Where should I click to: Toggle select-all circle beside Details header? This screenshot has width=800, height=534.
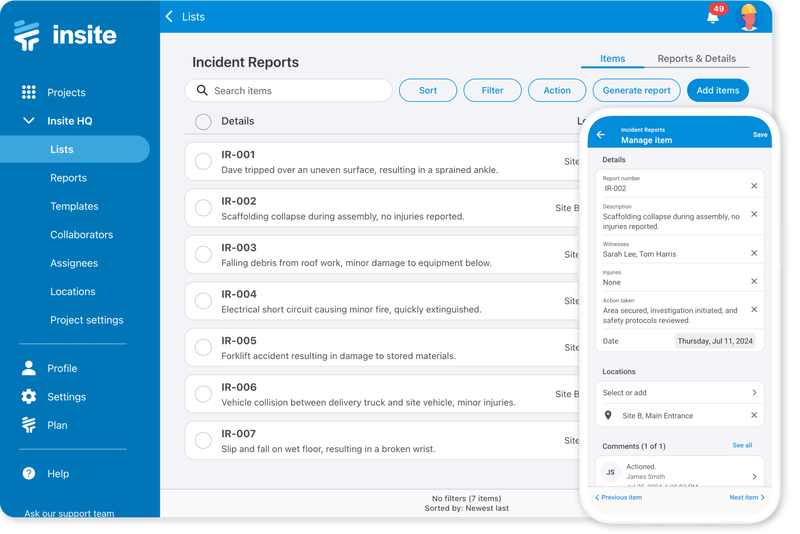pyautogui.click(x=203, y=121)
